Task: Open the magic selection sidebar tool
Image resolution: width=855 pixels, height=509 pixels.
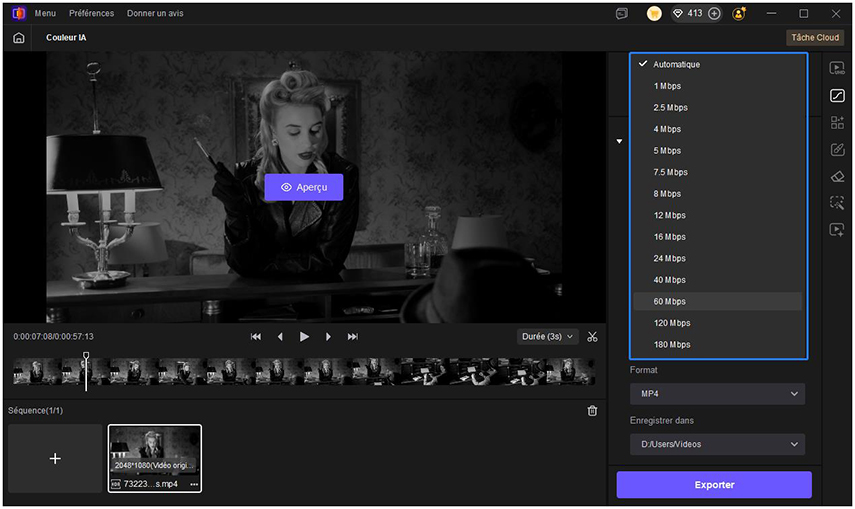Action: point(837,203)
